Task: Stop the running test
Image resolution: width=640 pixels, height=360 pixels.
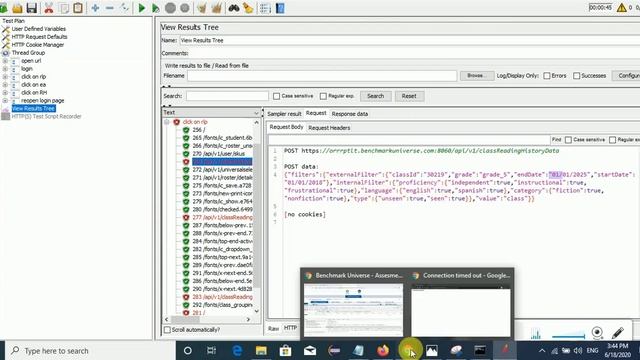Action: click(x=171, y=8)
